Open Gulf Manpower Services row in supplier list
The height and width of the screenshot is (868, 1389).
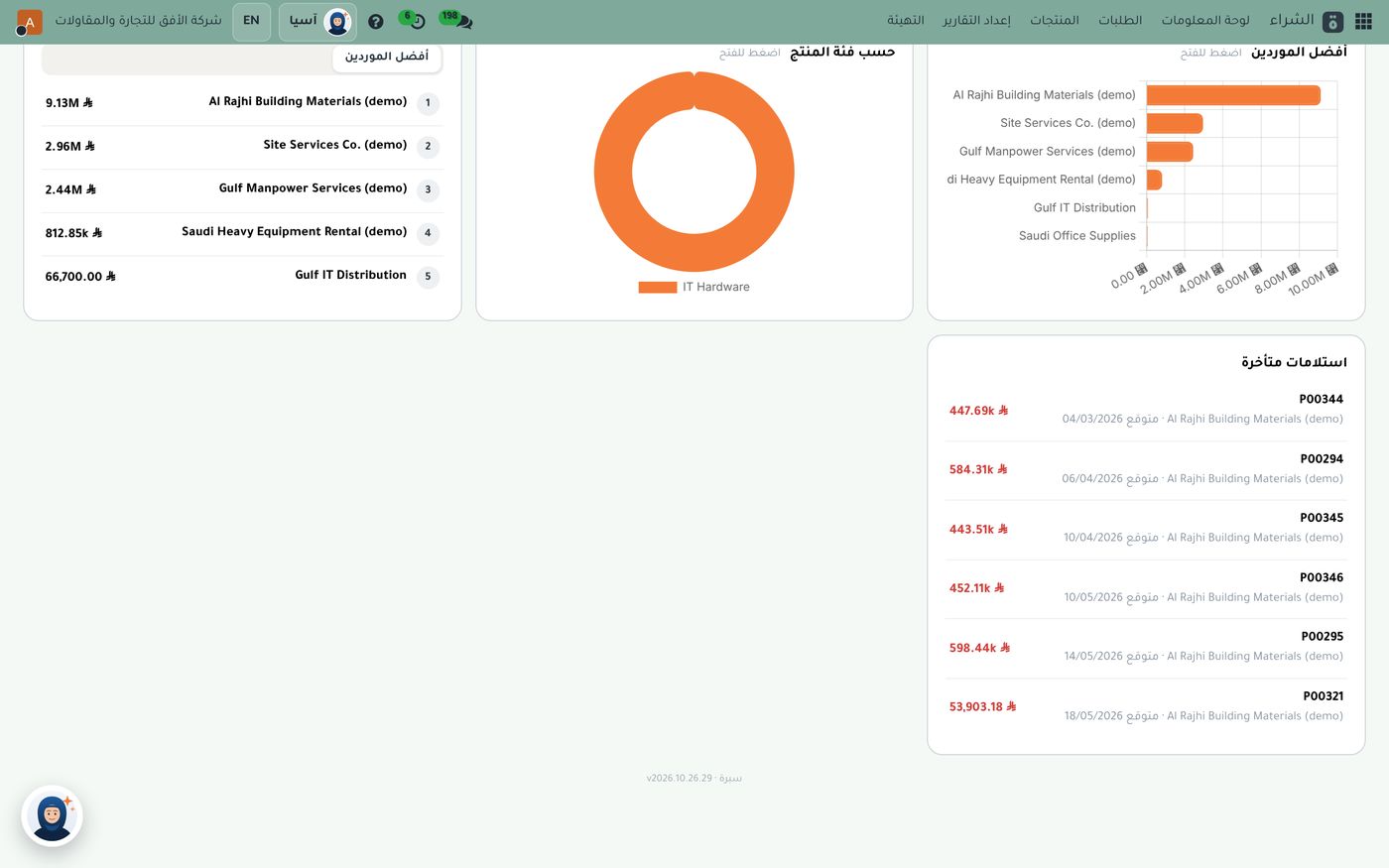[242, 189]
